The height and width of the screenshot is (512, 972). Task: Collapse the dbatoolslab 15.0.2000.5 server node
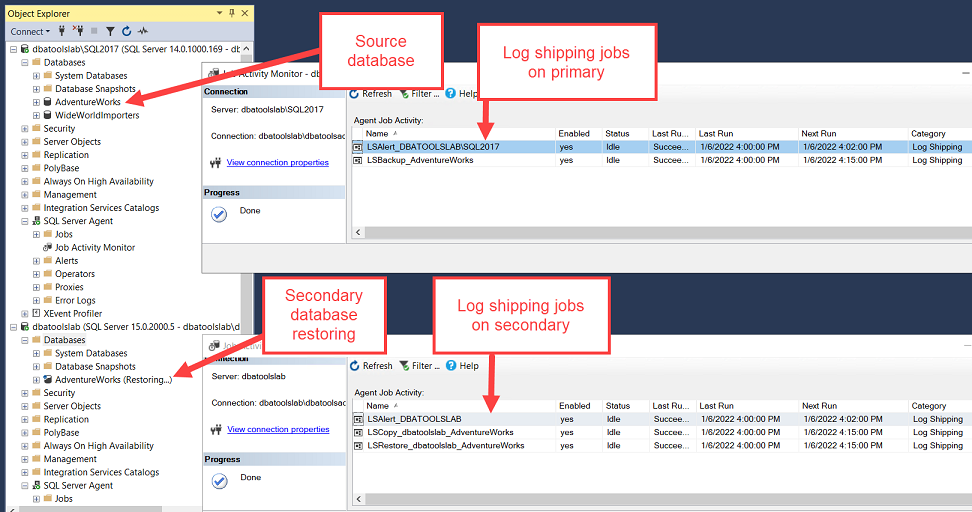point(13,327)
